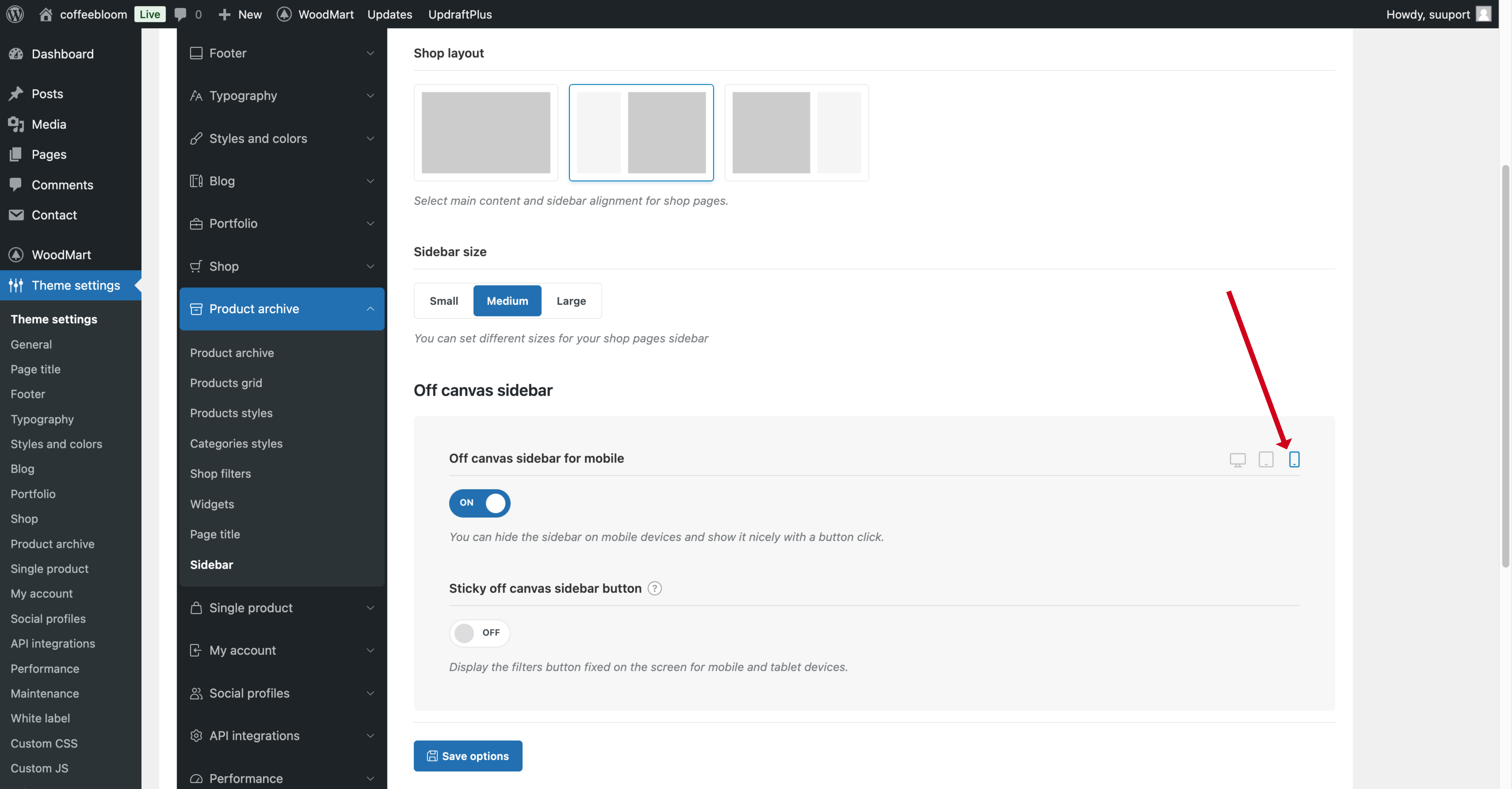Expand the Portfolio section chevron
This screenshot has height=789, width=1512.
[370, 224]
